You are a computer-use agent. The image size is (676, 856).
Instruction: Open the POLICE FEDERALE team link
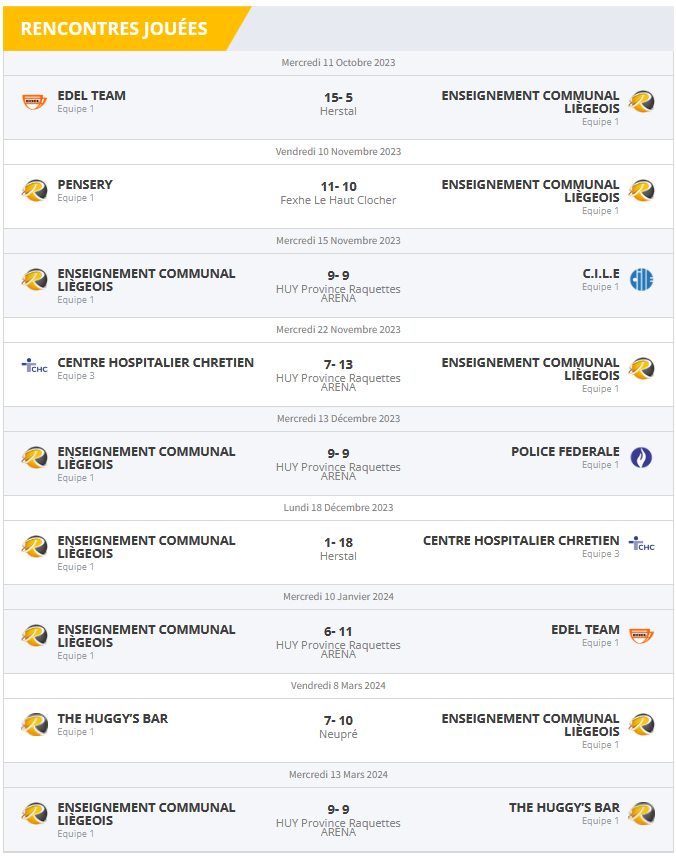(565, 452)
